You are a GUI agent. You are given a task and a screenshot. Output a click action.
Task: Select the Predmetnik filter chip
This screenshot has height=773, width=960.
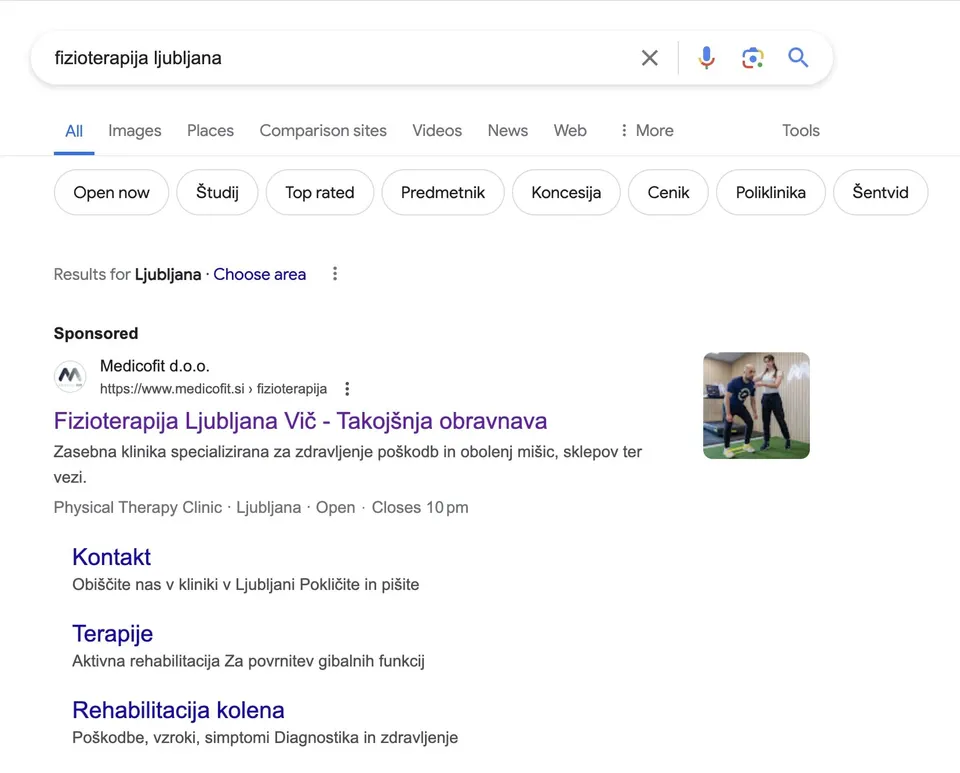coord(443,192)
